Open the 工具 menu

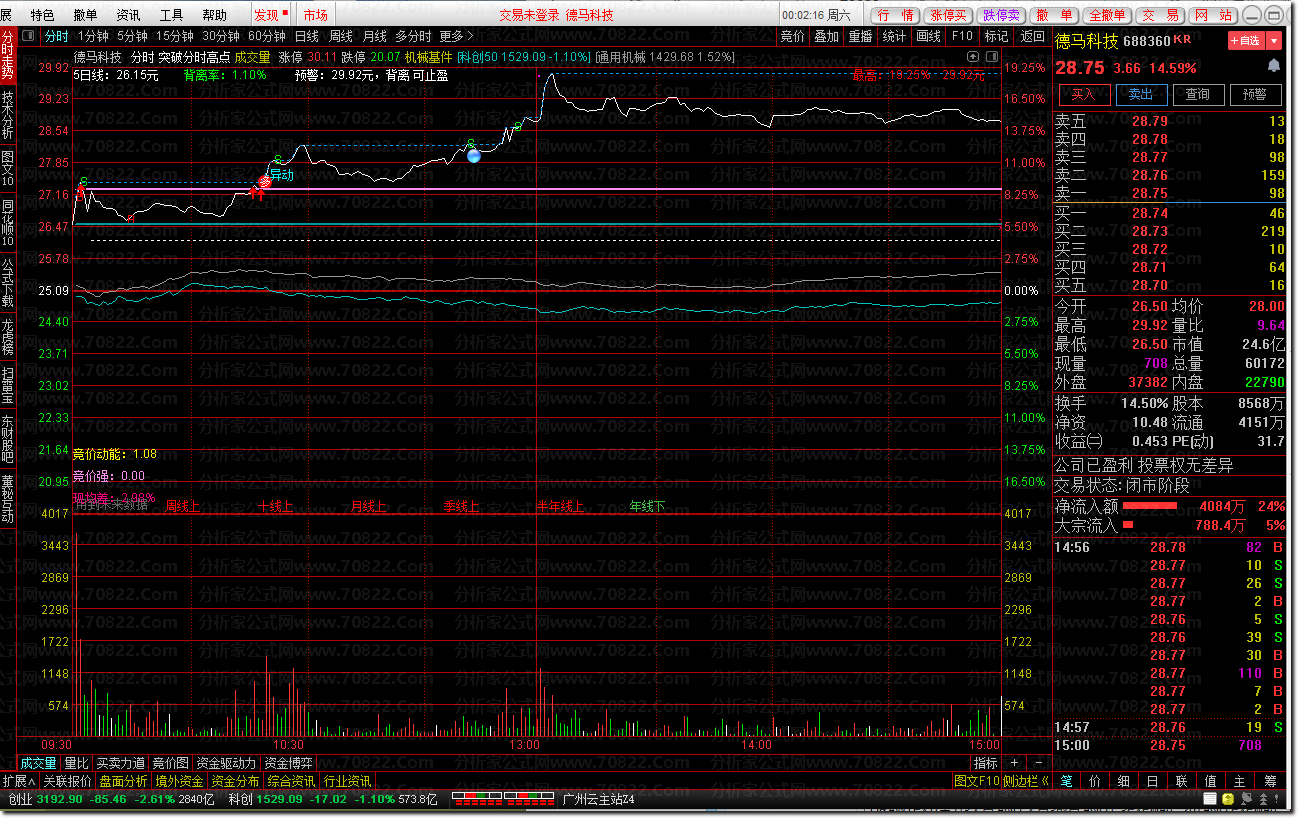coord(172,15)
